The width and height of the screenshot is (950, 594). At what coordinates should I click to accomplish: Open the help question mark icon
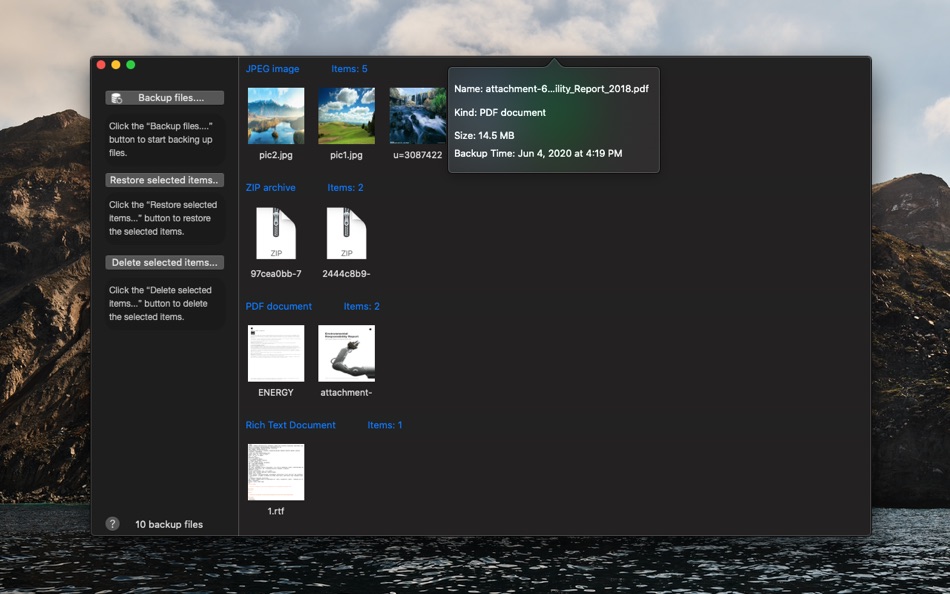pyautogui.click(x=112, y=524)
